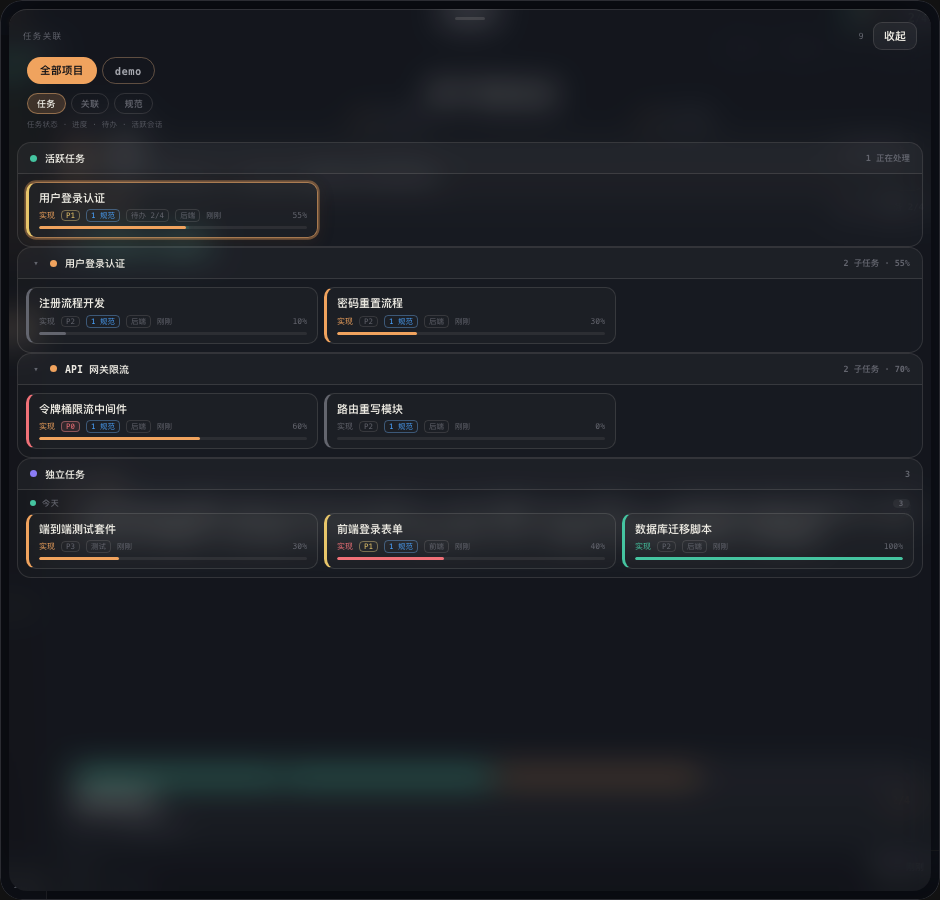Click the 1 规范 badge on 路由重写模块
940x900 pixels.
(401, 426)
